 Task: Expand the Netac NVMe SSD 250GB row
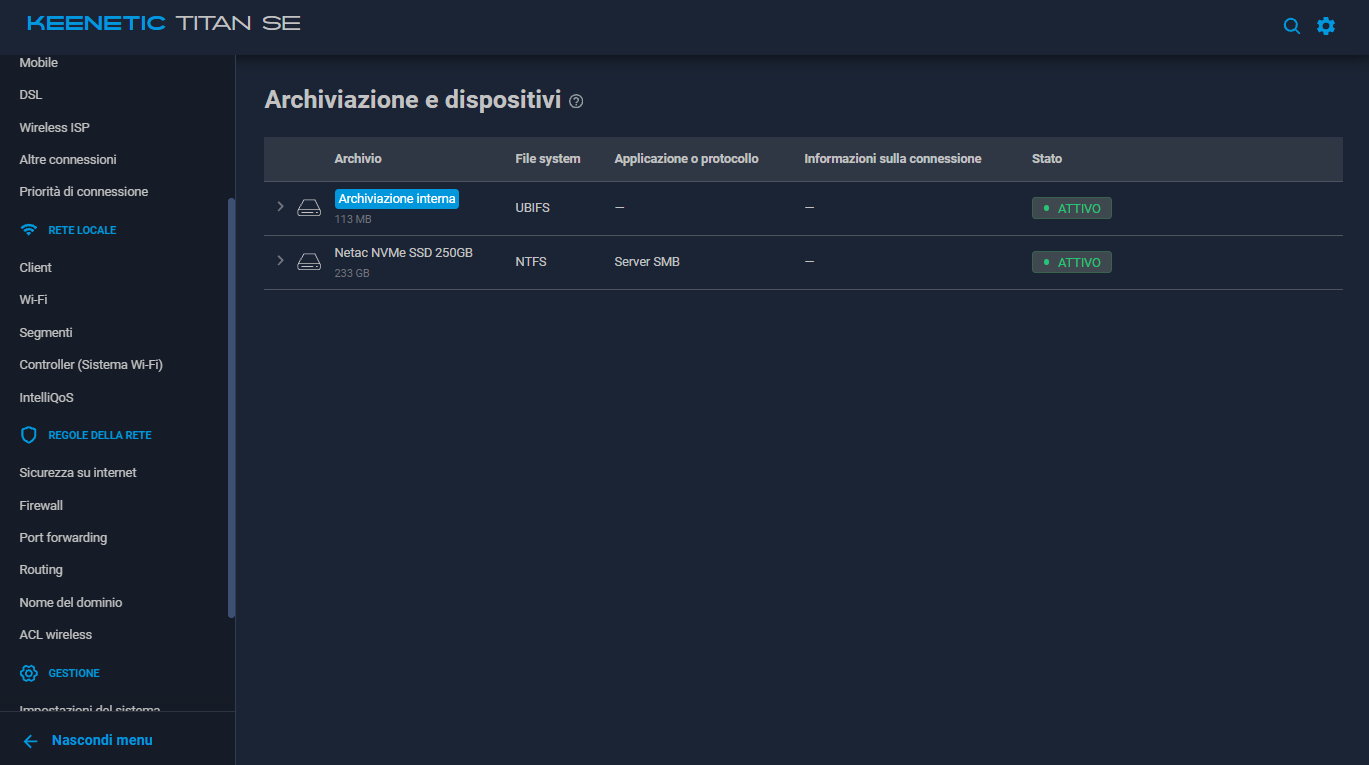280,260
